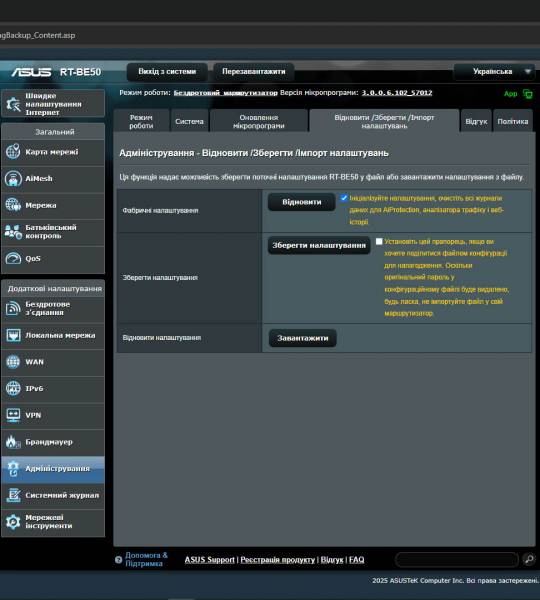Open QoS menu label

[x=33, y=258]
